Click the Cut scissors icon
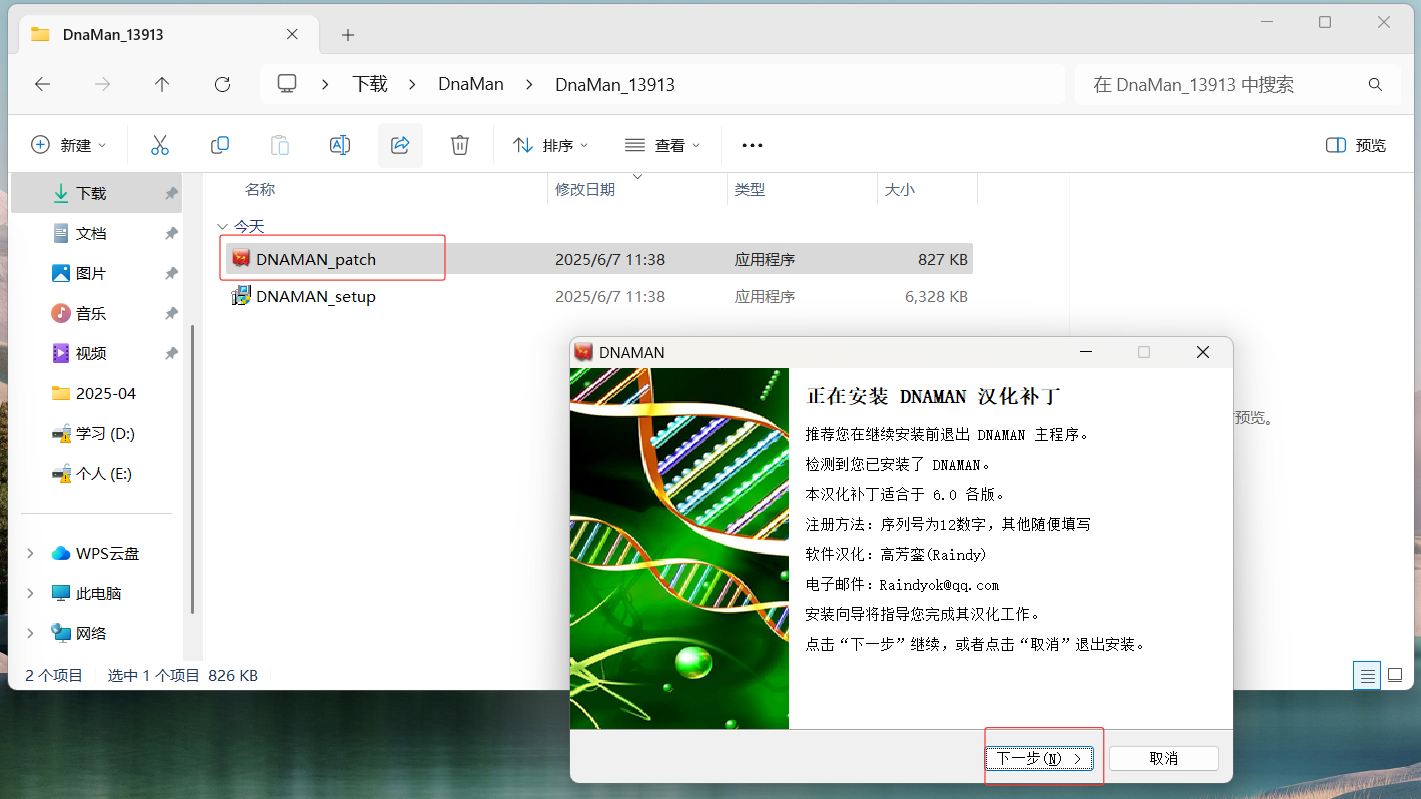 pos(160,145)
